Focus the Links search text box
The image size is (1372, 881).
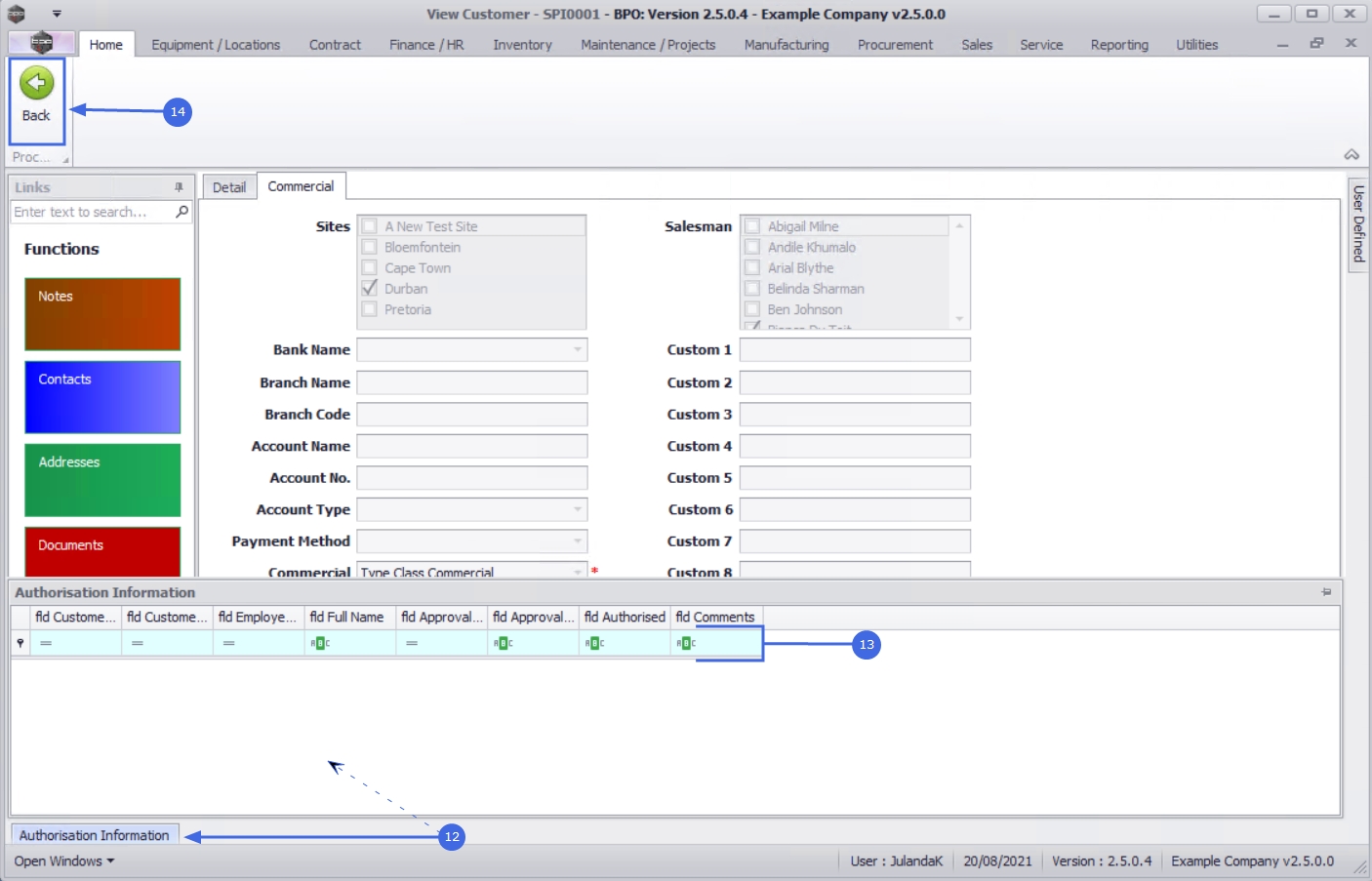(93, 212)
